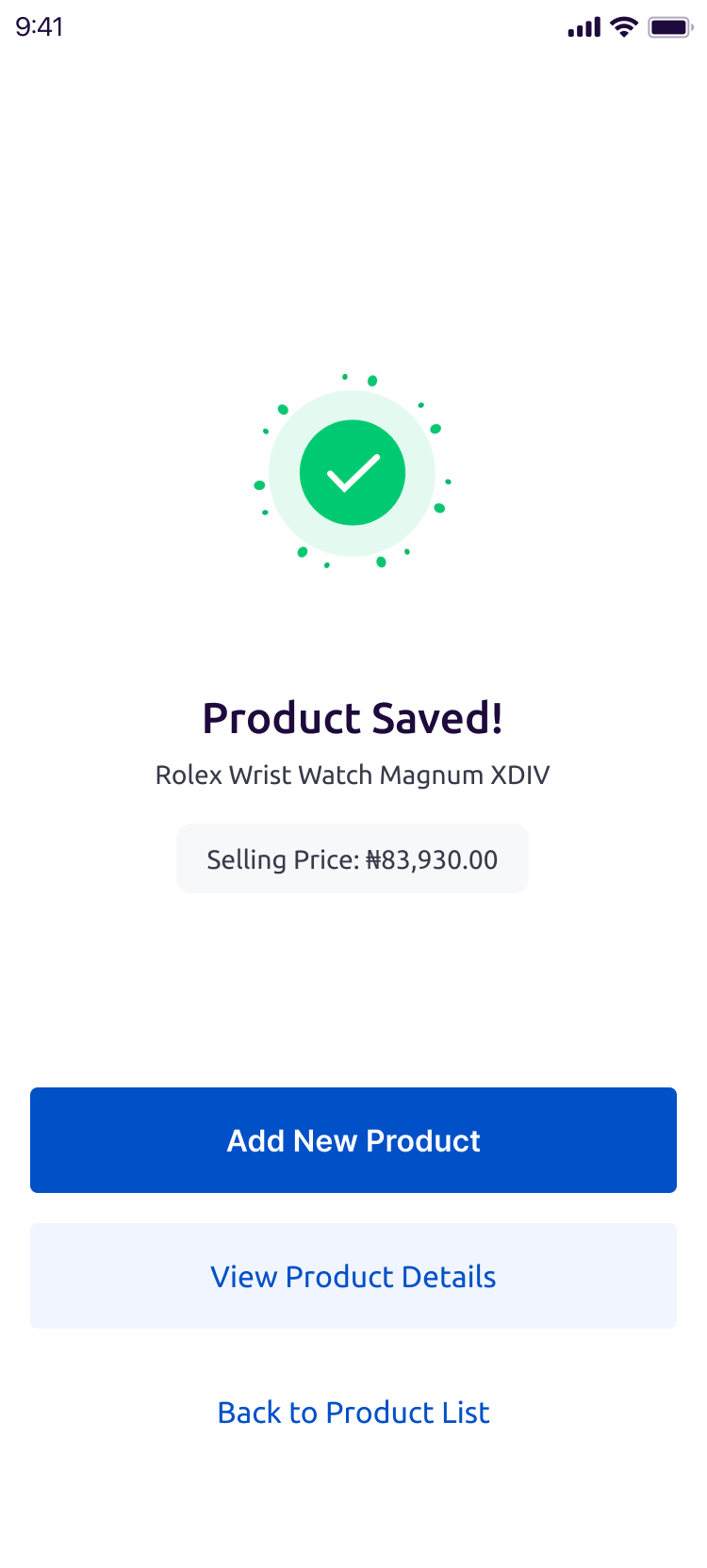Open View Product Details
This screenshot has width=707, height=1568.
(353, 1276)
